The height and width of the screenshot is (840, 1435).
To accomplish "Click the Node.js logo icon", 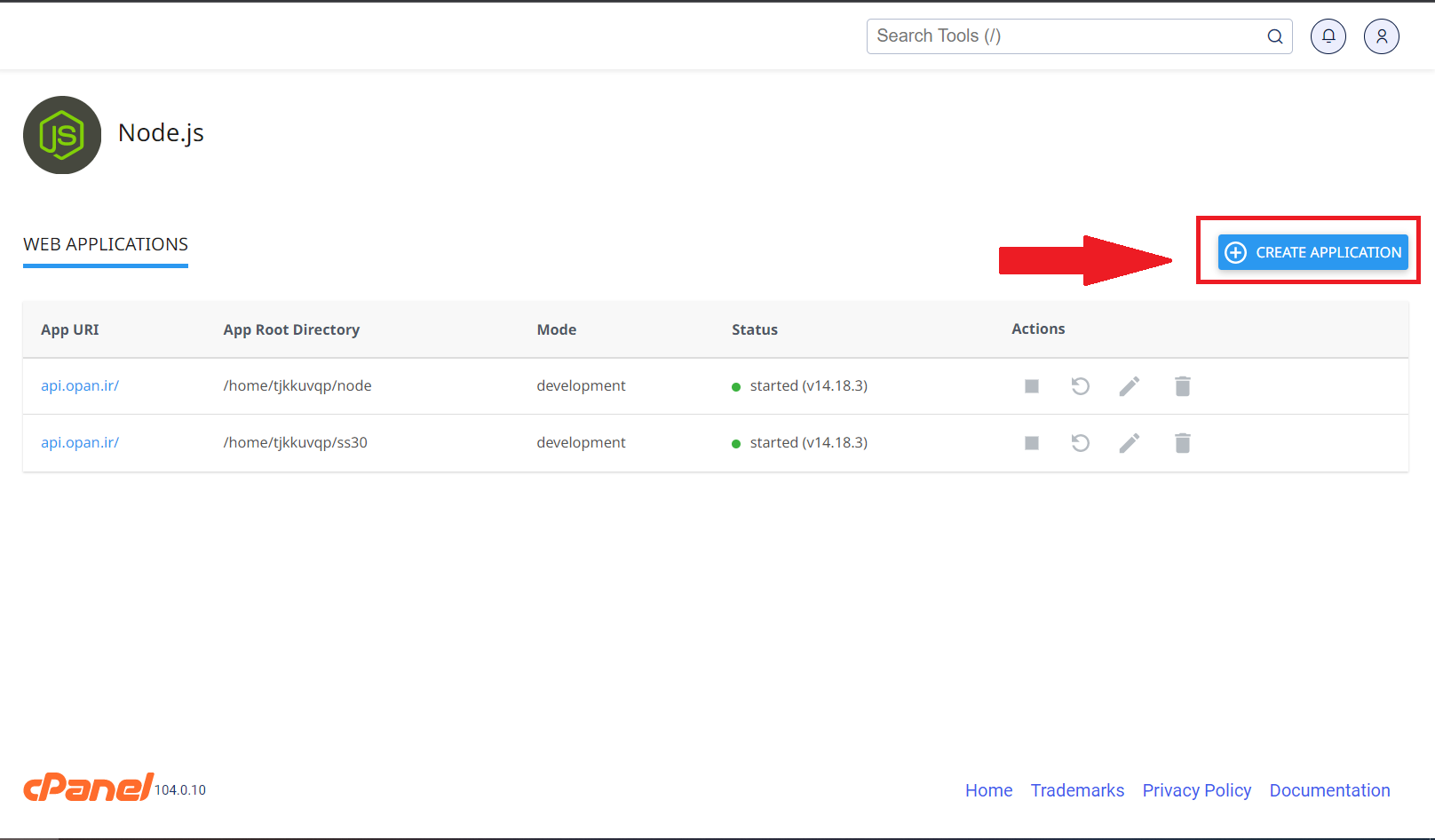I will coord(62,135).
